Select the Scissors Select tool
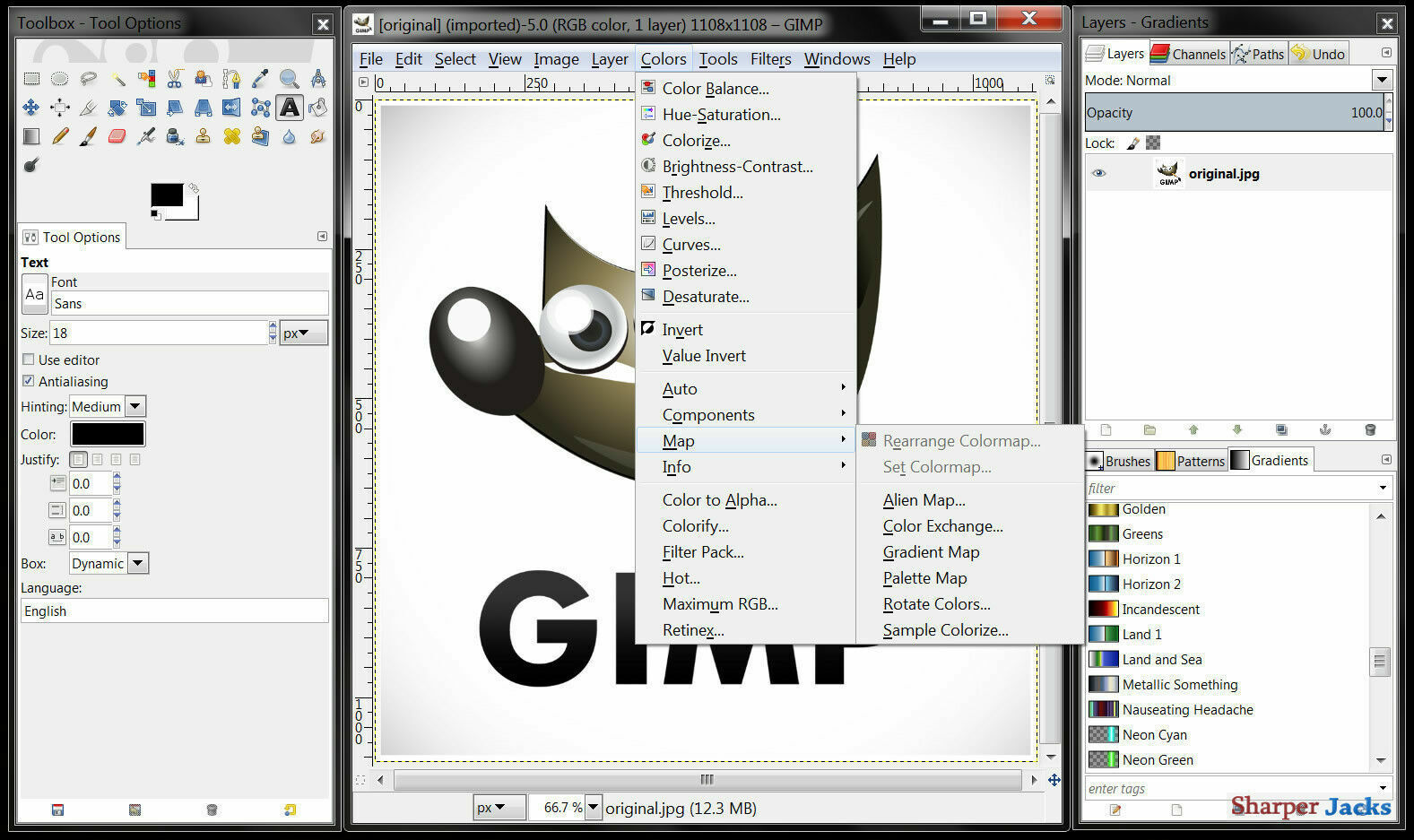Viewport: 1414px width, 840px height. tap(175, 79)
